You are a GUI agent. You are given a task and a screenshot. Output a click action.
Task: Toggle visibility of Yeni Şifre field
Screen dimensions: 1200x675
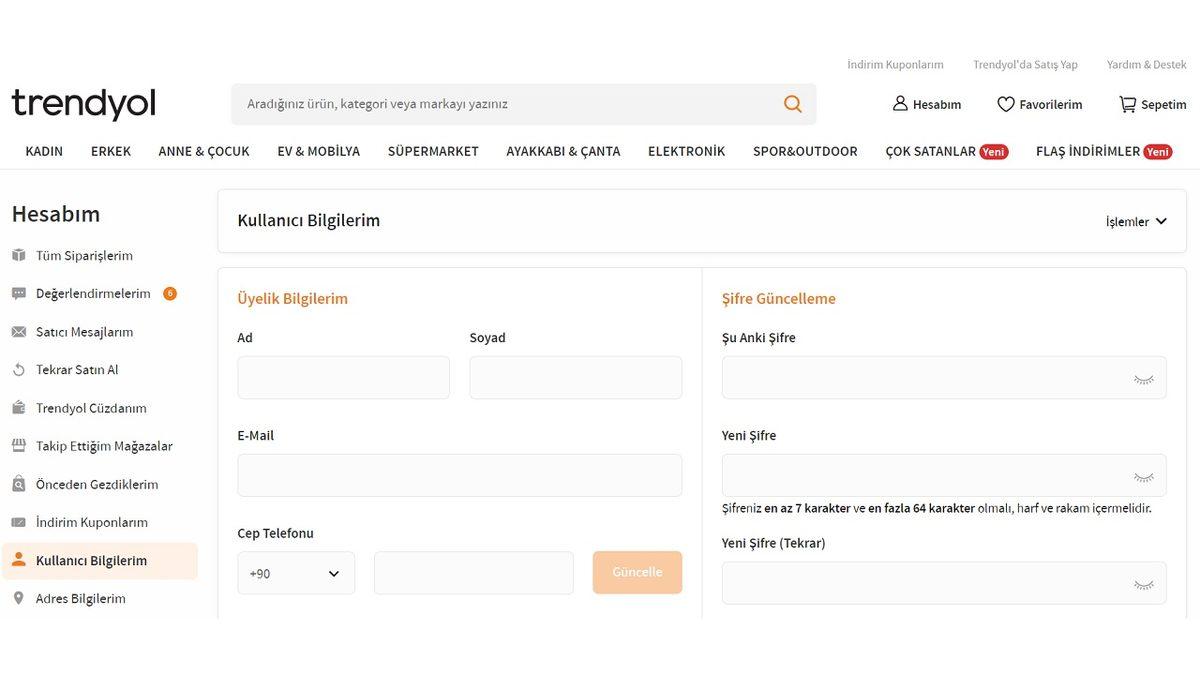(1143, 477)
